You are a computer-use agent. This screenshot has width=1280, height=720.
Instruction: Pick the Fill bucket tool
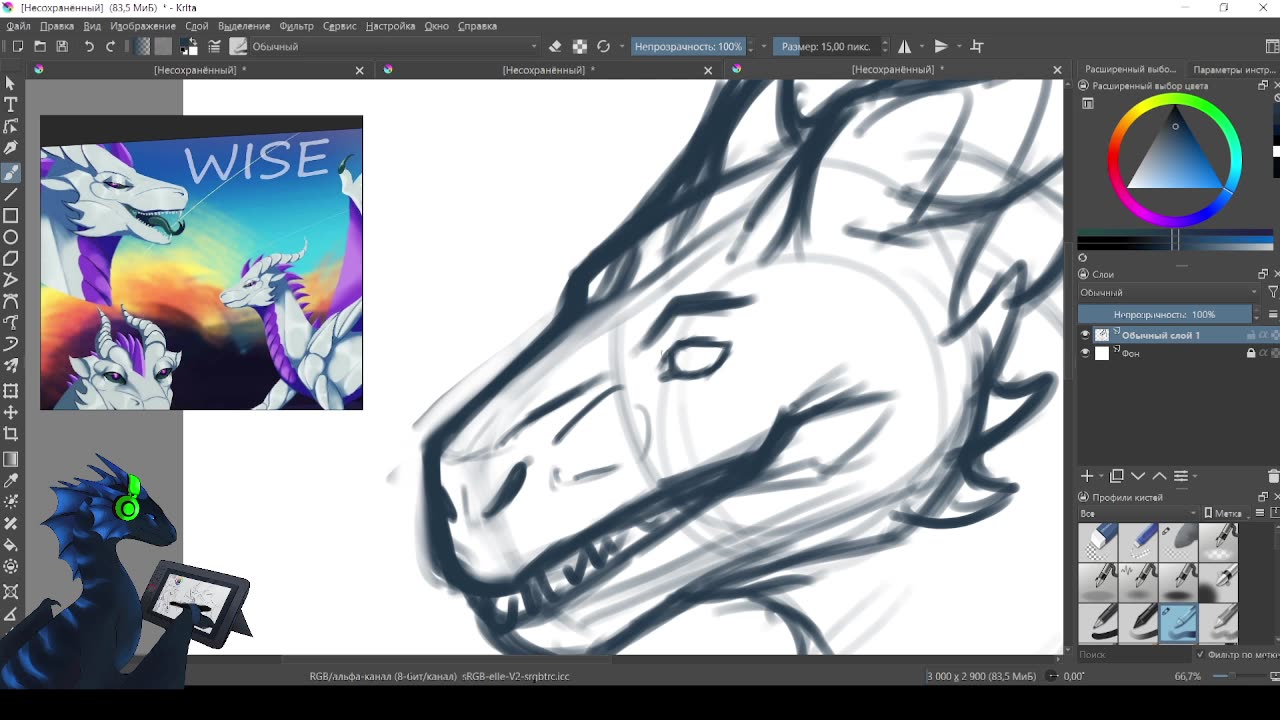click(x=11, y=545)
